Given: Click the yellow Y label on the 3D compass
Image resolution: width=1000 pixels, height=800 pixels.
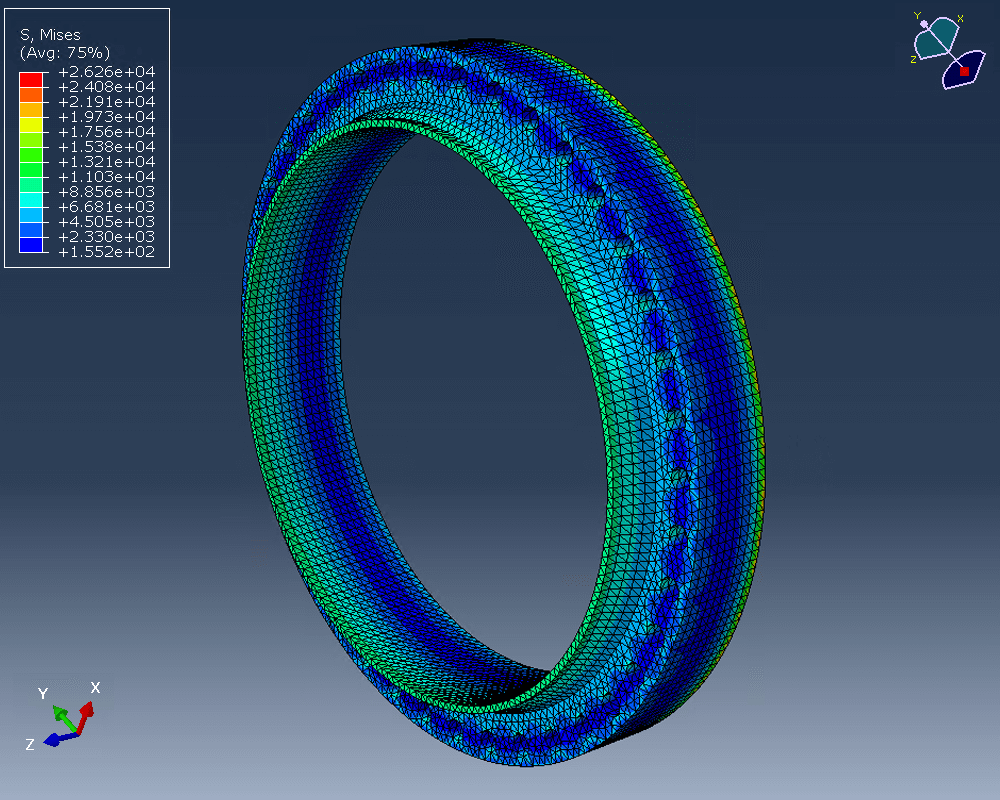Looking at the screenshot, I should (x=917, y=16).
